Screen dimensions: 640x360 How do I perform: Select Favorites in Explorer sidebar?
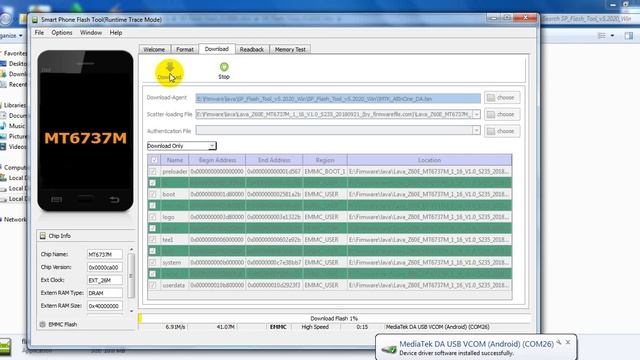(x=15, y=53)
